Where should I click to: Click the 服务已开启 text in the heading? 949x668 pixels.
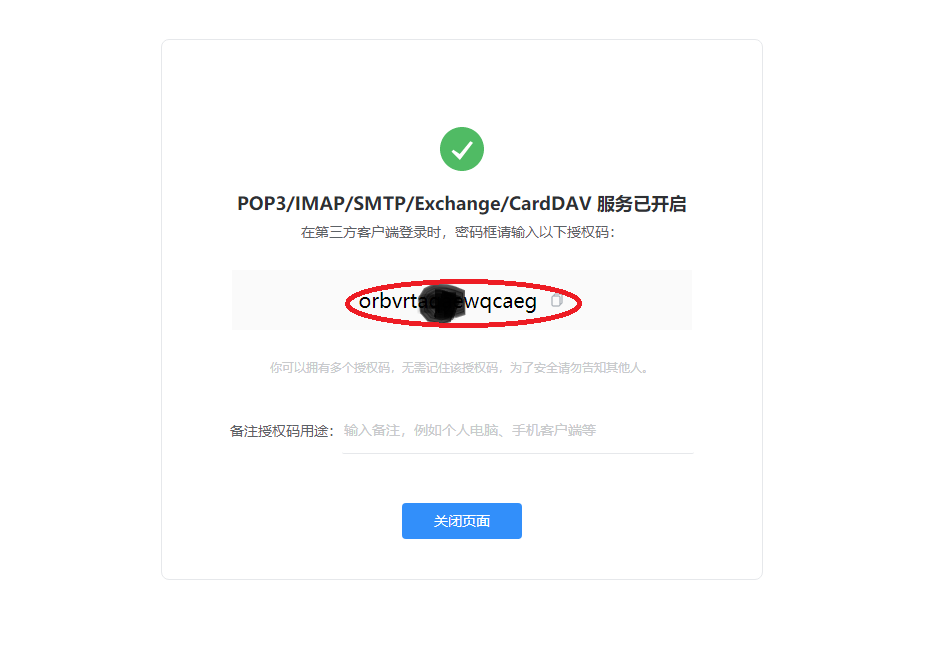(x=642, y=204)
